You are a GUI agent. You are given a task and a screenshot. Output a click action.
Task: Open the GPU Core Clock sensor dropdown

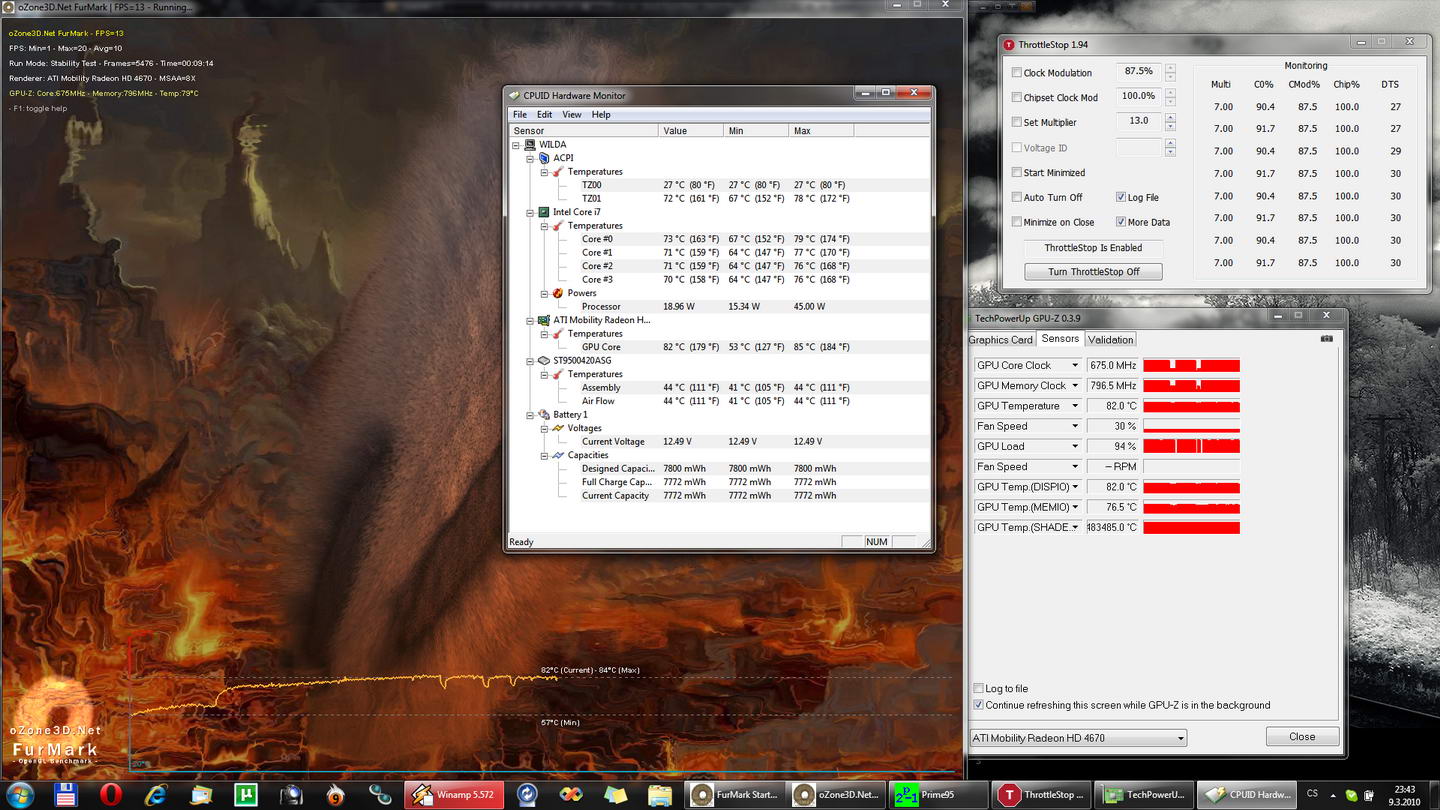pos(1076,366)
